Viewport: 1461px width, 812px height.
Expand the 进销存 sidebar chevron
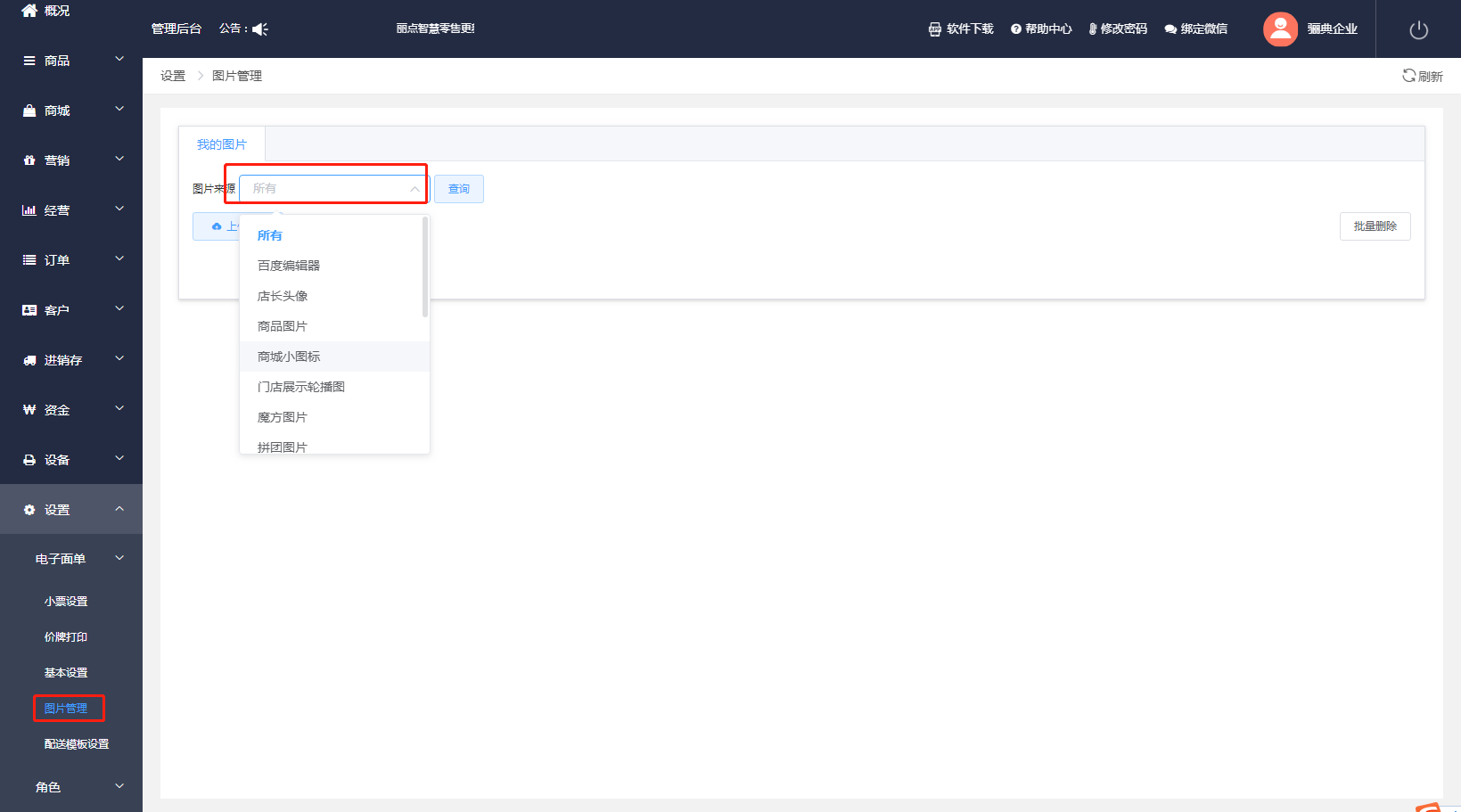coord(119,359)
